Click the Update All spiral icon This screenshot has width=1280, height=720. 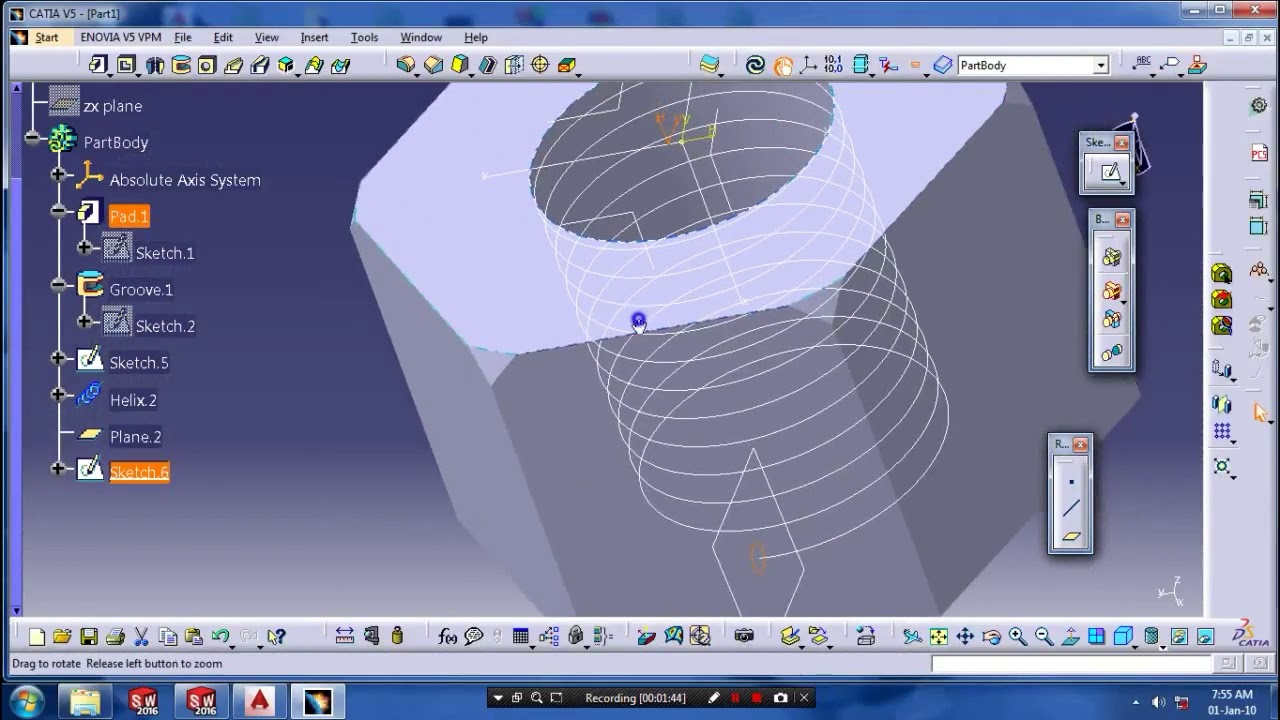pyautogui.click(x=756, y=65)
